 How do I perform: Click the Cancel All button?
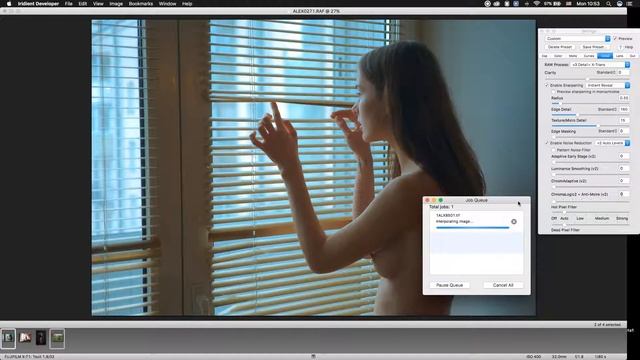503,285
